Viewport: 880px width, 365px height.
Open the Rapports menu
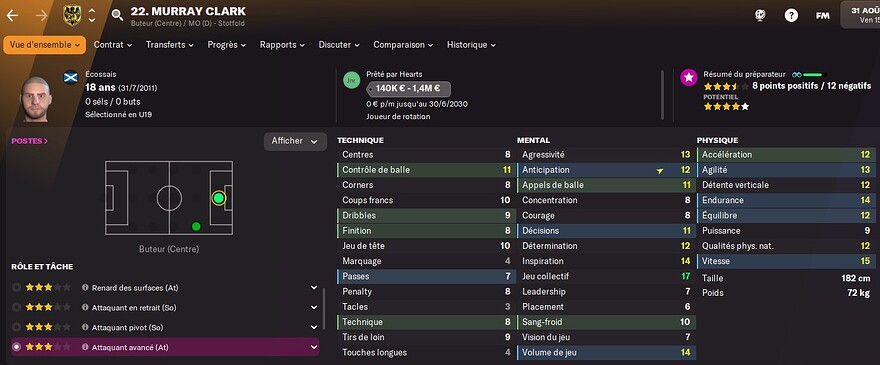click(282, 45)
